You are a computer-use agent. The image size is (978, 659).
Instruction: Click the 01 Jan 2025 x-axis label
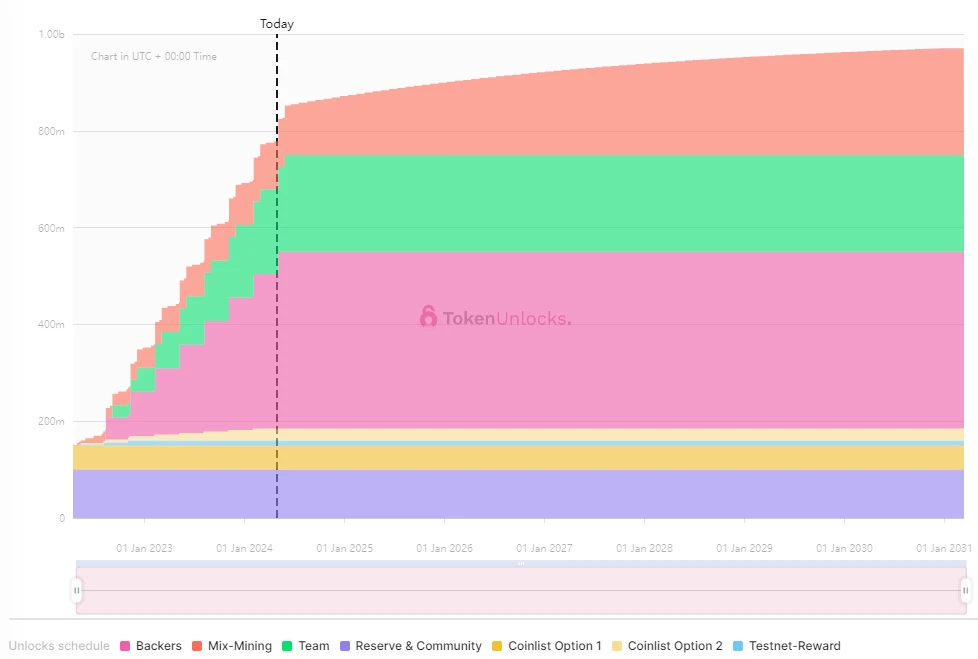click(344, 548)
